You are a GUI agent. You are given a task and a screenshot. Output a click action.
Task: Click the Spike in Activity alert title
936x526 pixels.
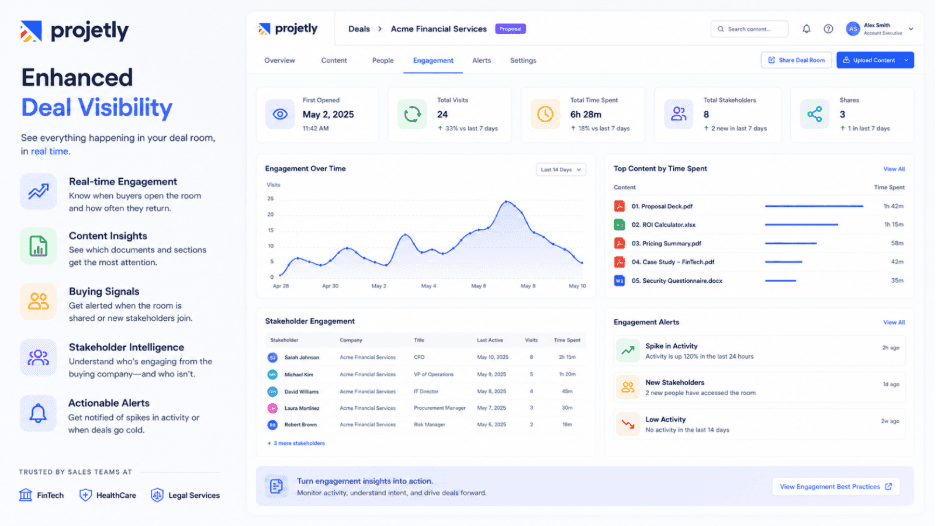[671, 346]
